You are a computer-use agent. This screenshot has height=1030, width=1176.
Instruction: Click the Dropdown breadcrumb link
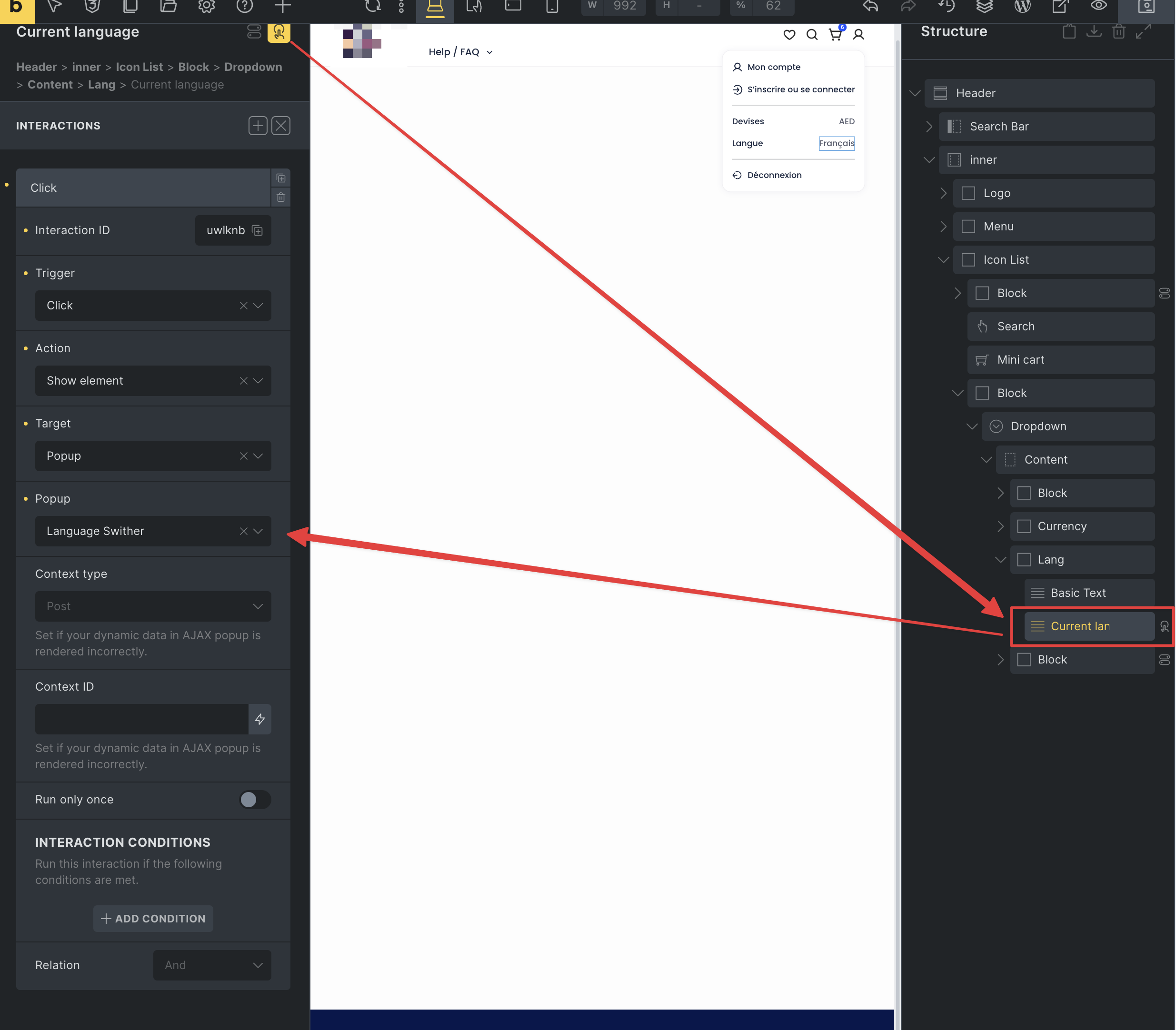253,67
